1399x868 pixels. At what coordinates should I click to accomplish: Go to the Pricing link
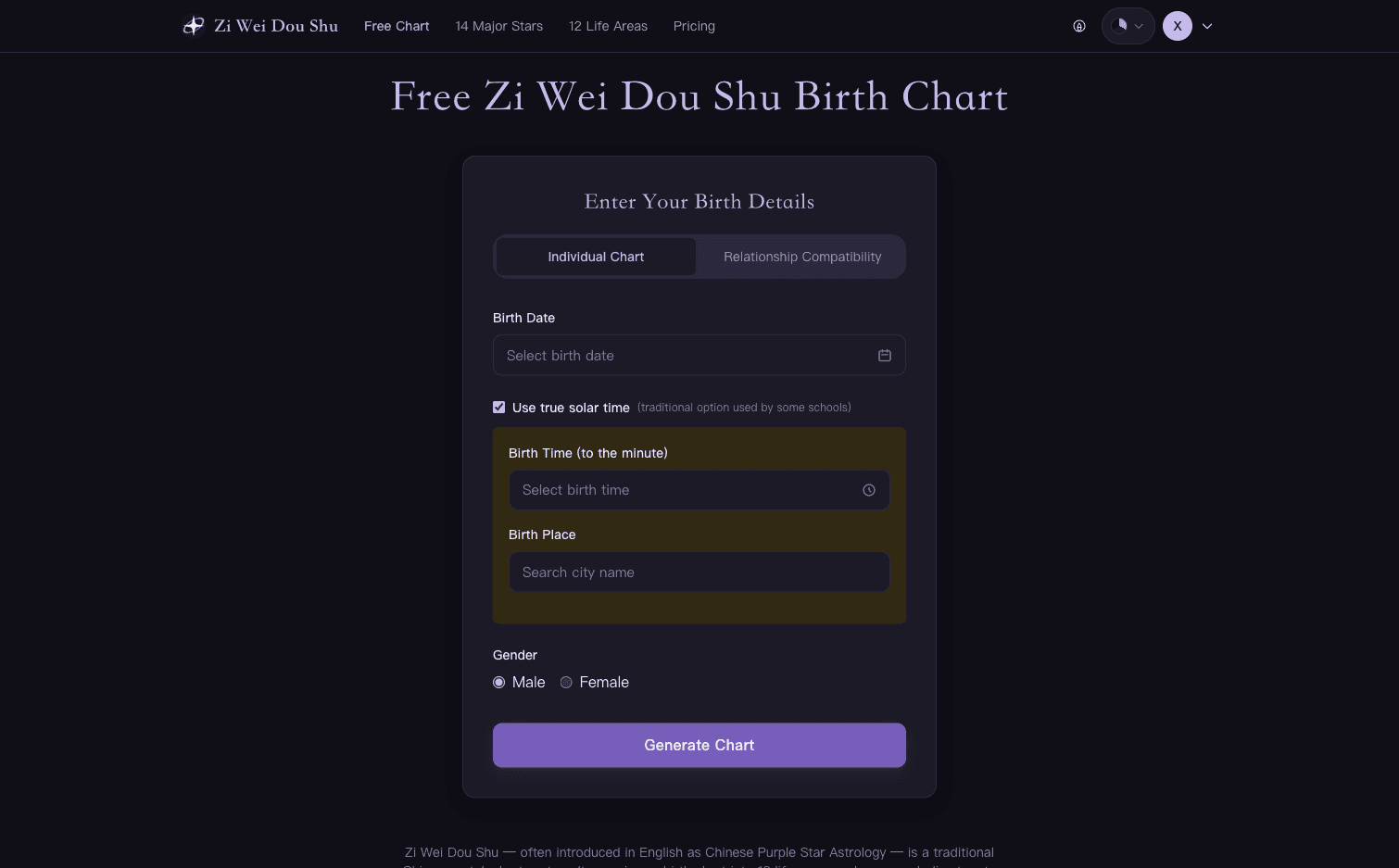click(694, 26)
